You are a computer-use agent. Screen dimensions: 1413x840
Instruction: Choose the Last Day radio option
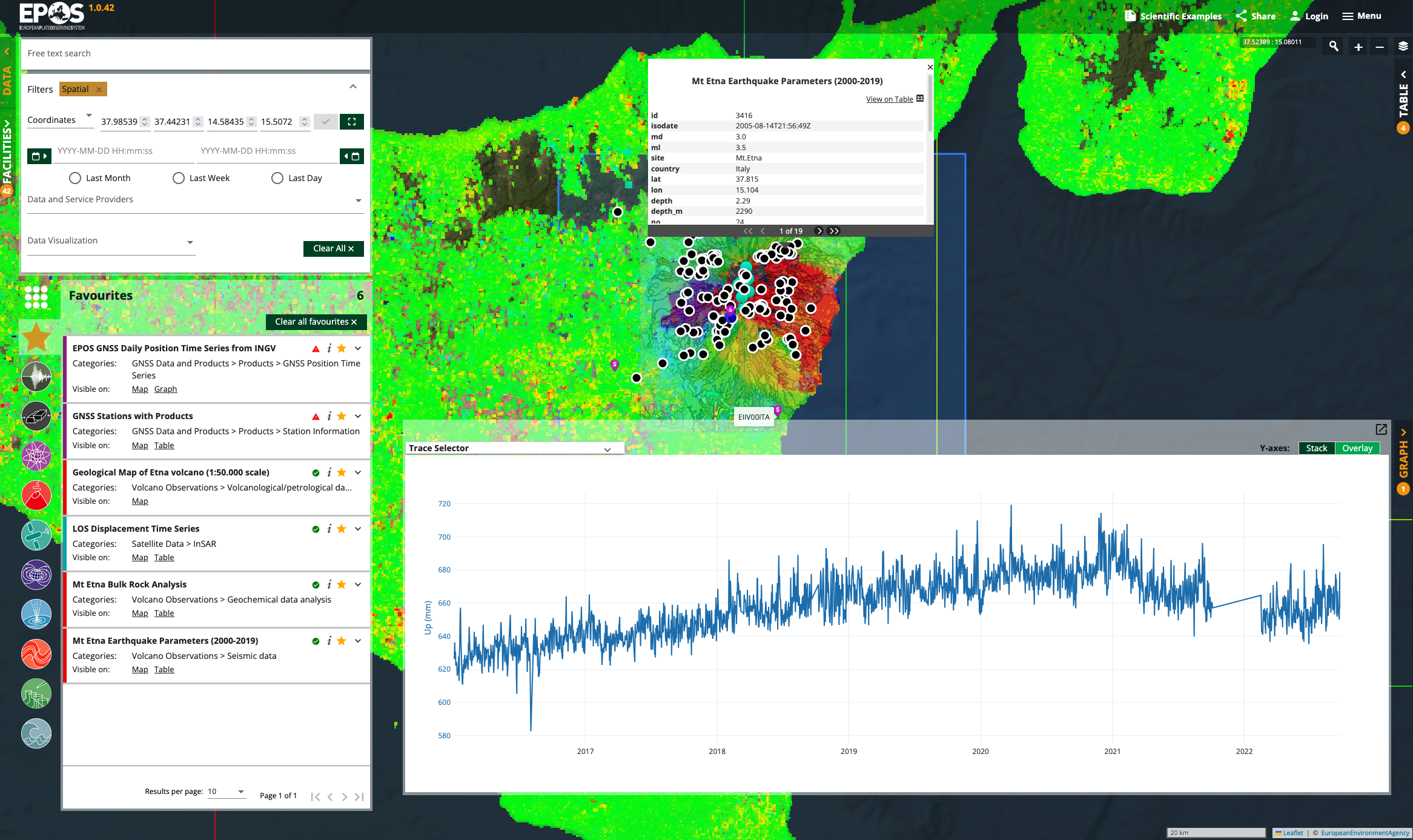[277, 178]
